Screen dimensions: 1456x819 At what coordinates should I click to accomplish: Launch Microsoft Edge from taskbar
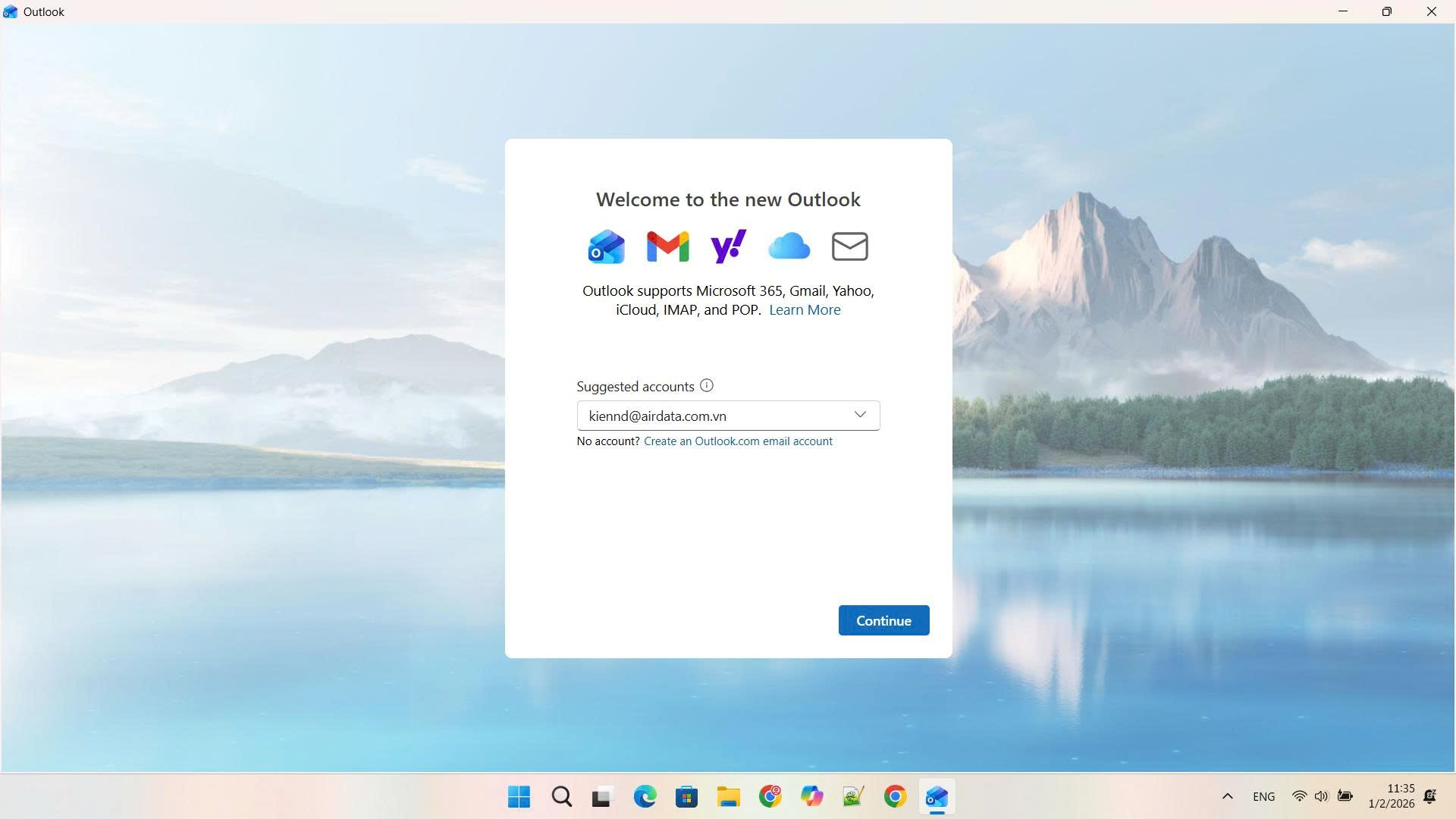[645, 796]
